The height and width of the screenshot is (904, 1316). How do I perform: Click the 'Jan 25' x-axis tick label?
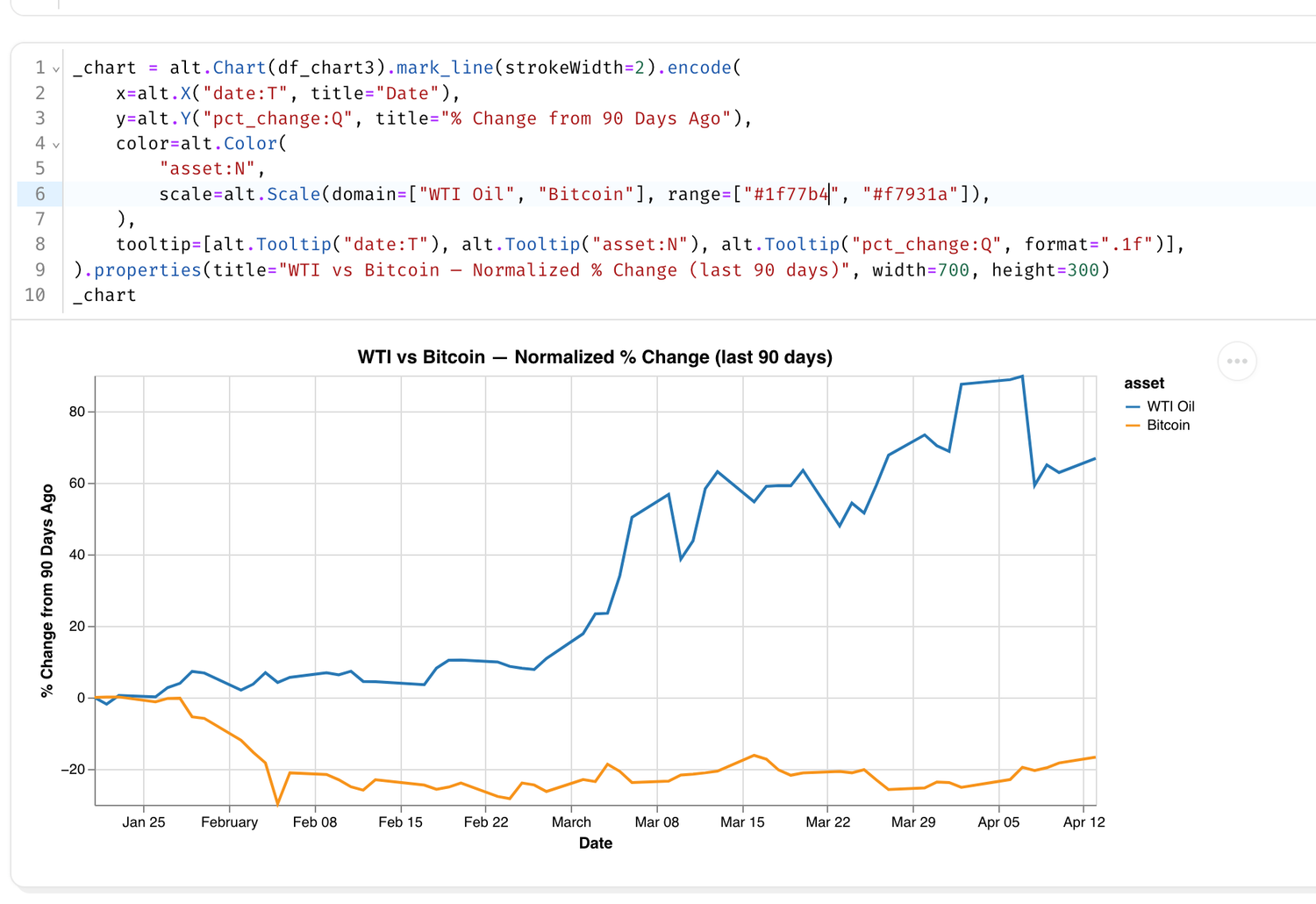[x=144, y=822]
